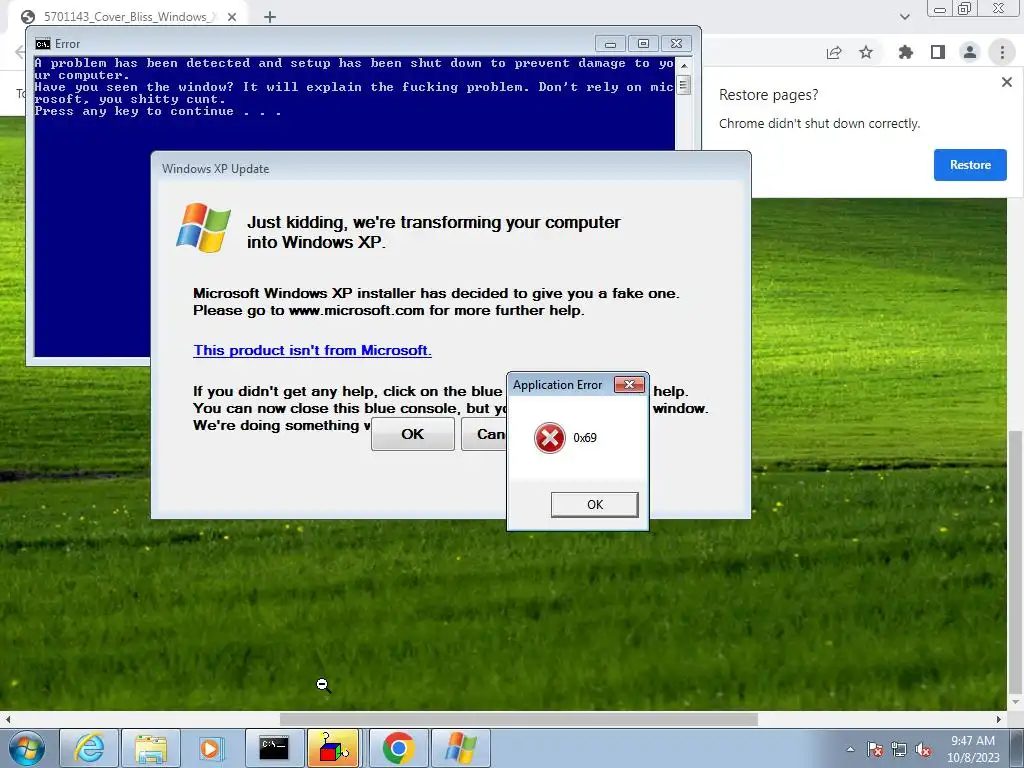Click the Windows XP Update title bar text

[216, 168]
